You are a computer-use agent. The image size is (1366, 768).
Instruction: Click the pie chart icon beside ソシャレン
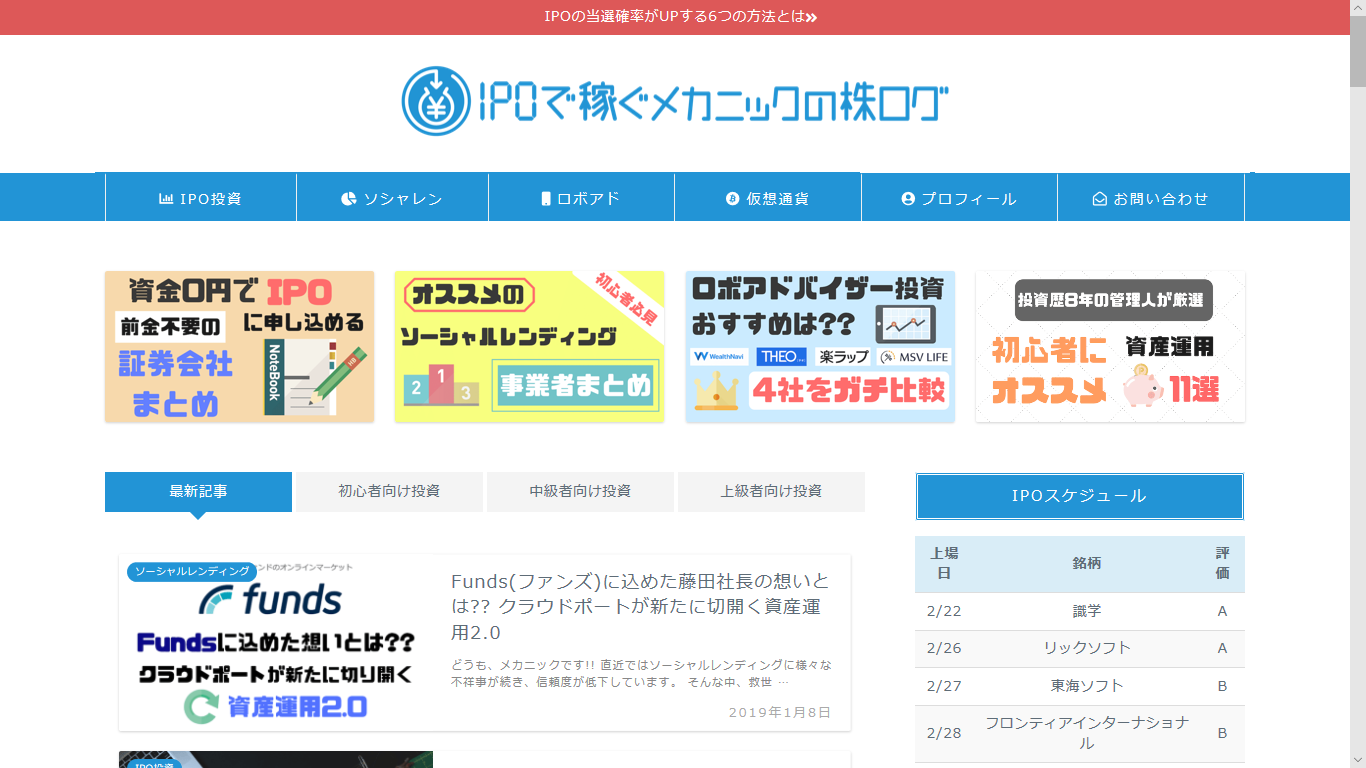pos(349,199)
